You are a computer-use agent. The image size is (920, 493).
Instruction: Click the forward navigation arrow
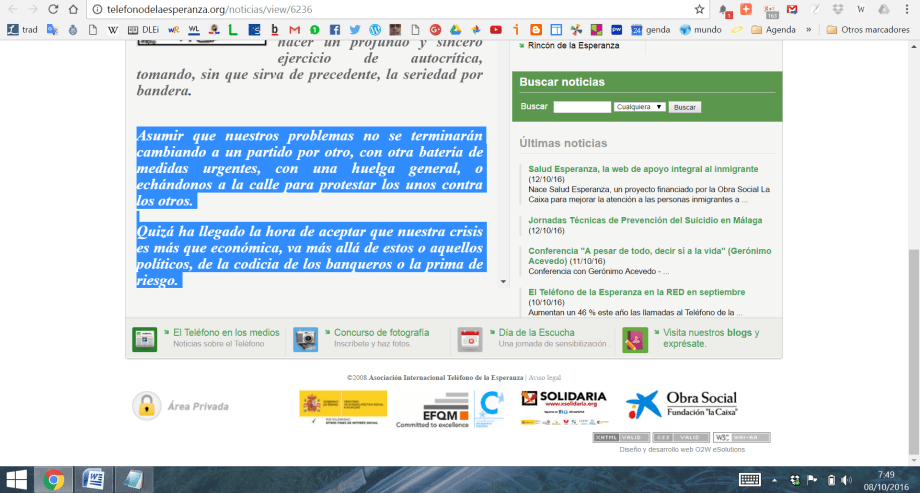(x=33, y=9)
